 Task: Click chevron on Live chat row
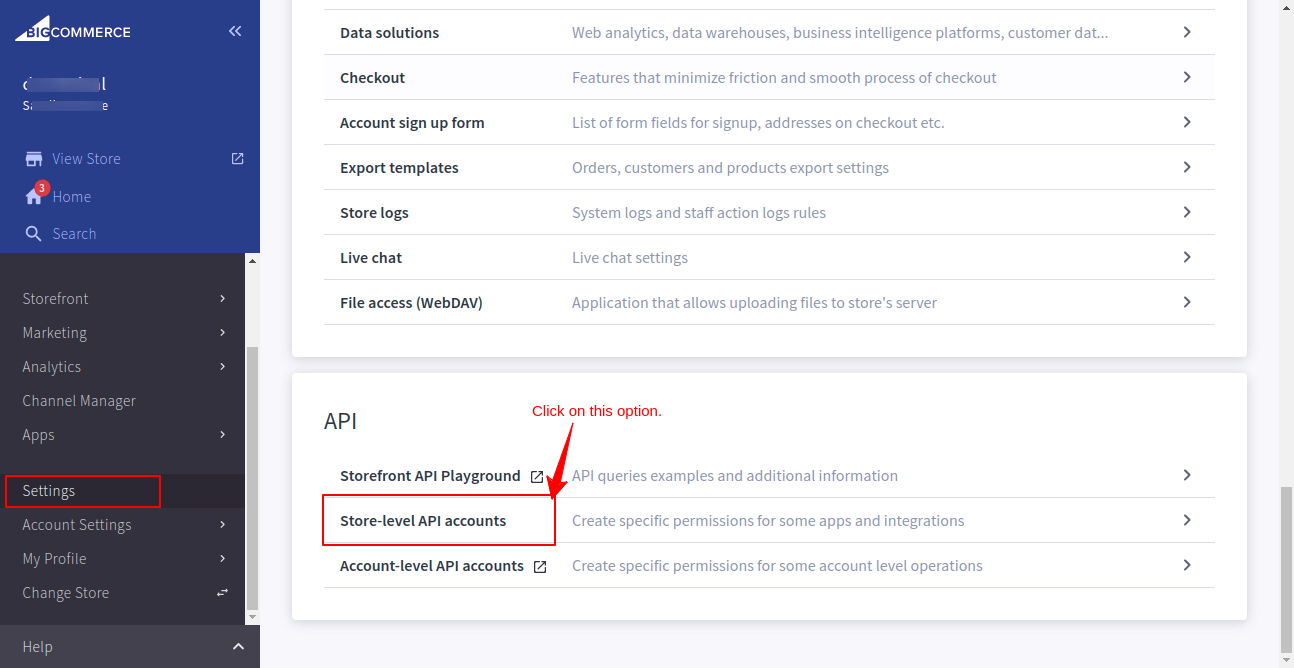1187,257
